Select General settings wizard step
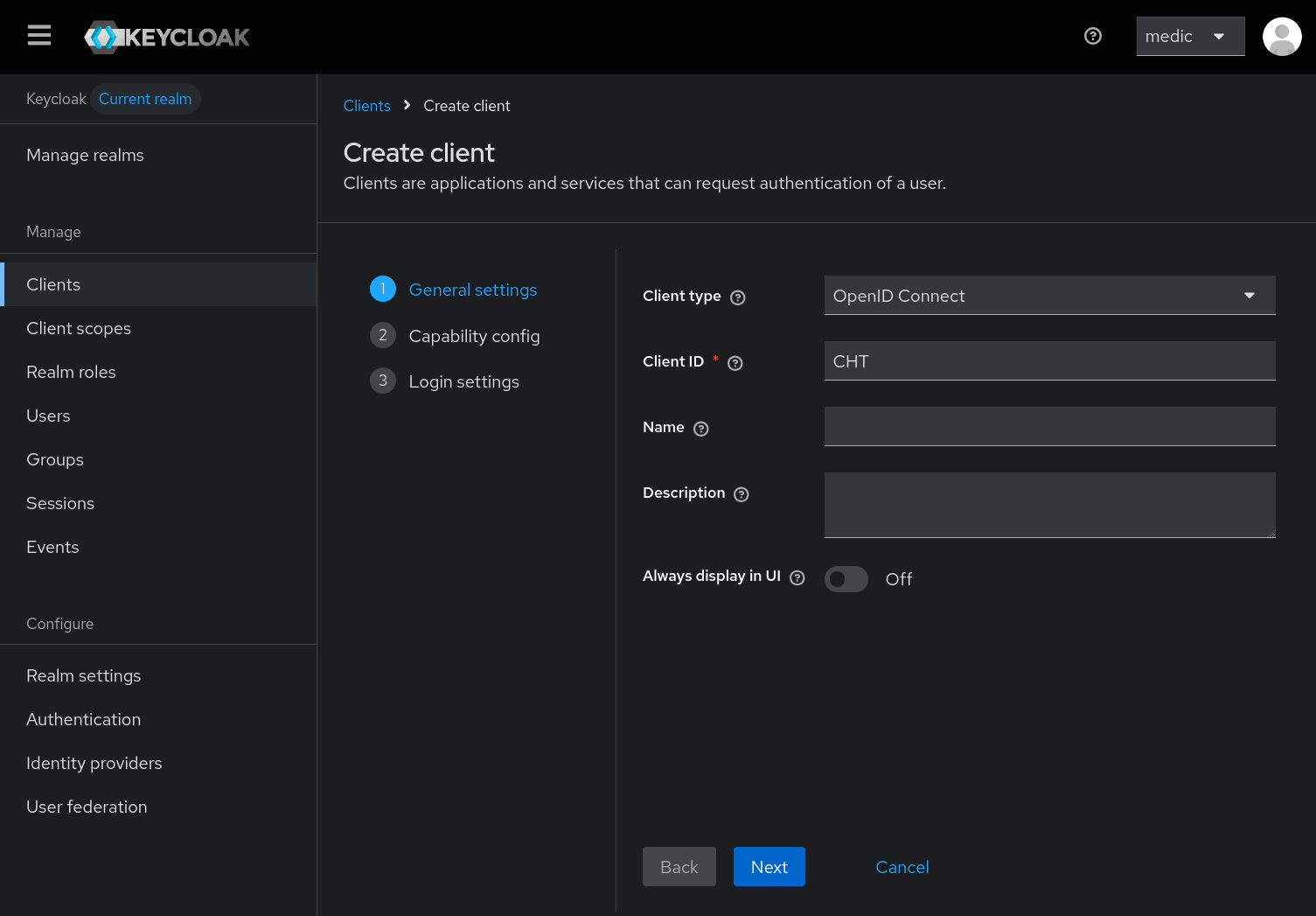Image resolution: width=1316 pixels, height=916 pixels. click(x=473, y=290)
